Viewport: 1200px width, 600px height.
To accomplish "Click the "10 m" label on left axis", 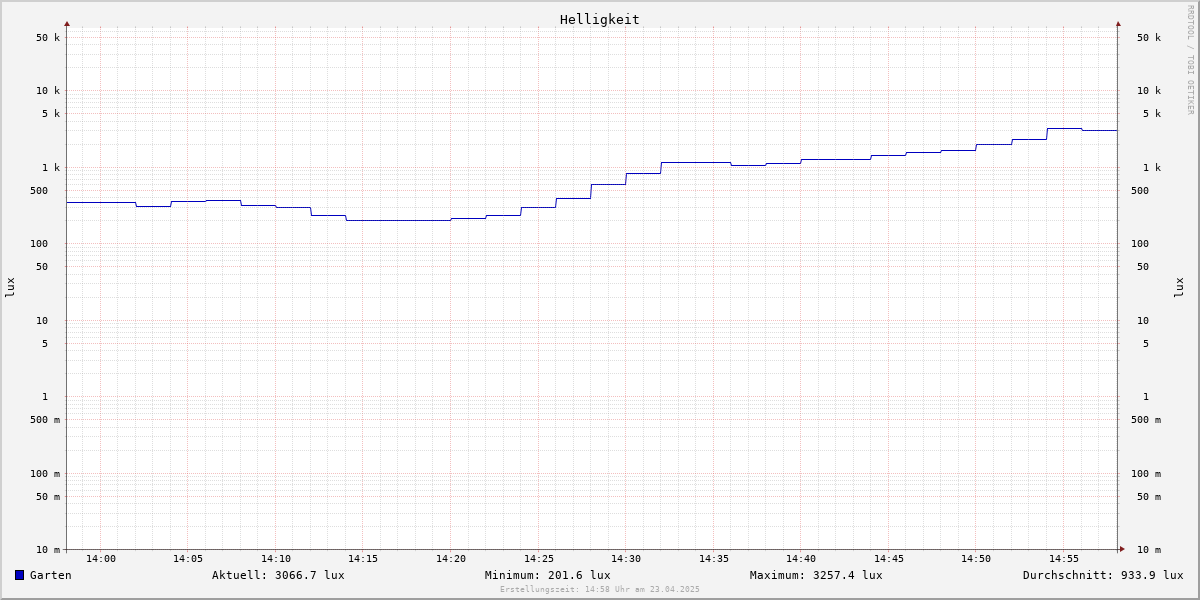I will [48, 550].
